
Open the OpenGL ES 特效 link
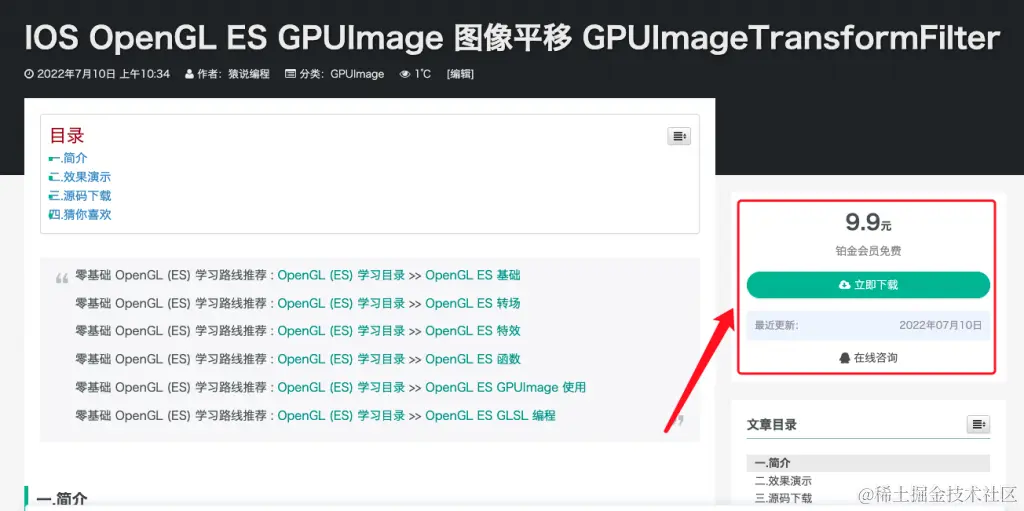(473, 331)
